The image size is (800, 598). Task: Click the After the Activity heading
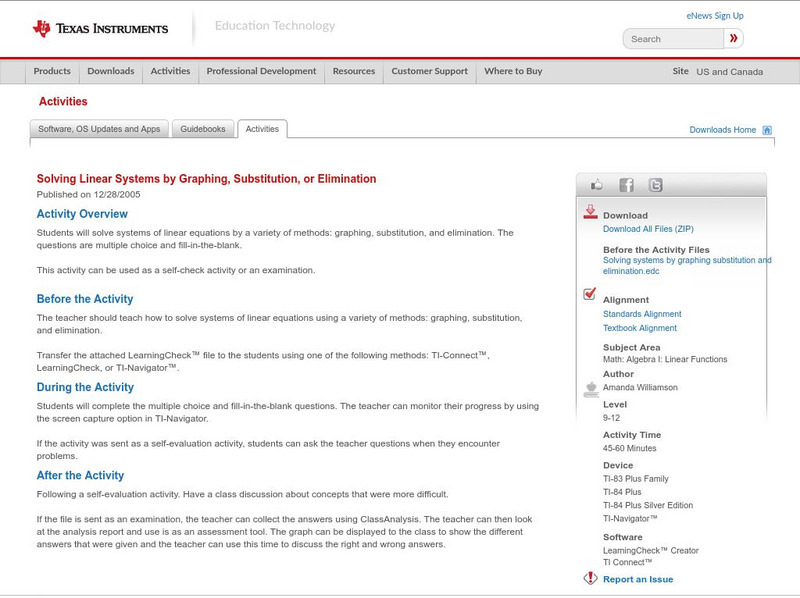pos(80,476)
